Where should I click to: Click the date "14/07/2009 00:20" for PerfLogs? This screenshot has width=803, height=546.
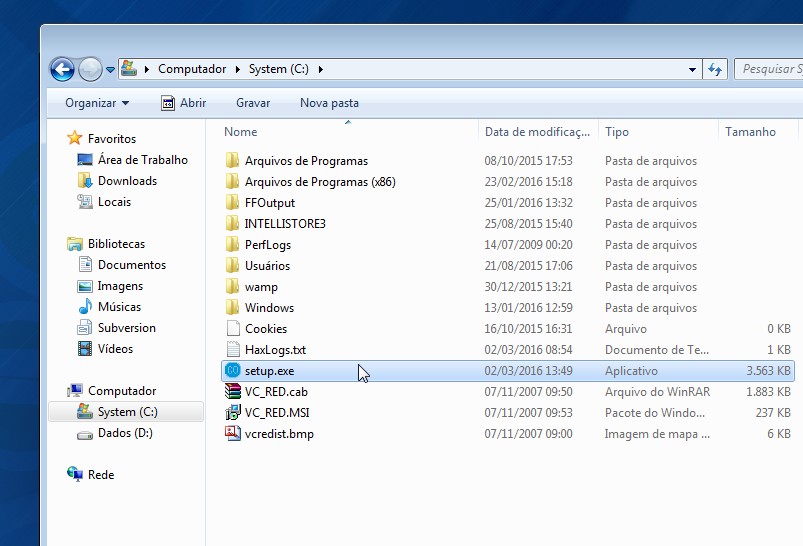[529, 245]
